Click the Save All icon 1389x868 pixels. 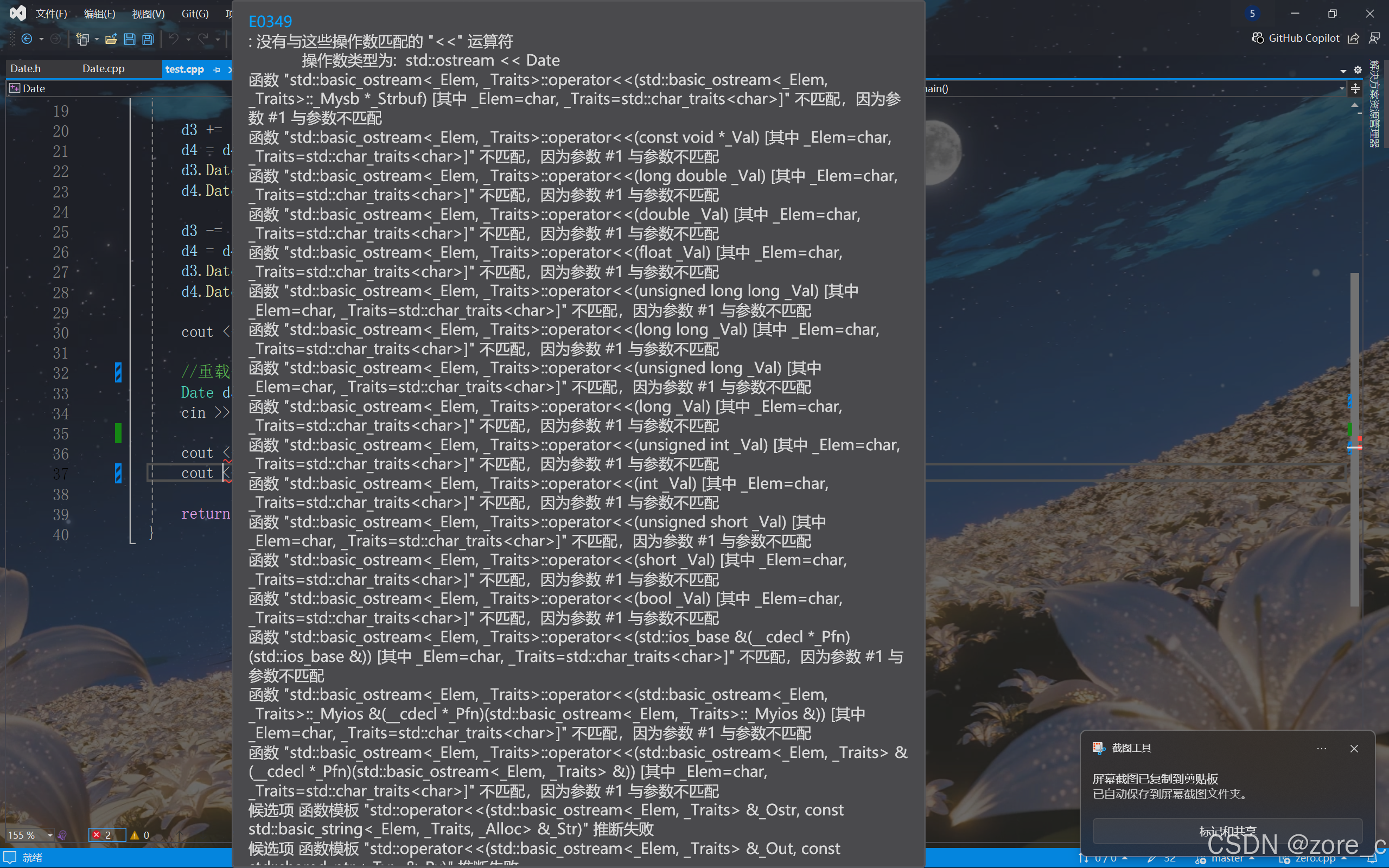pos(148,39)
